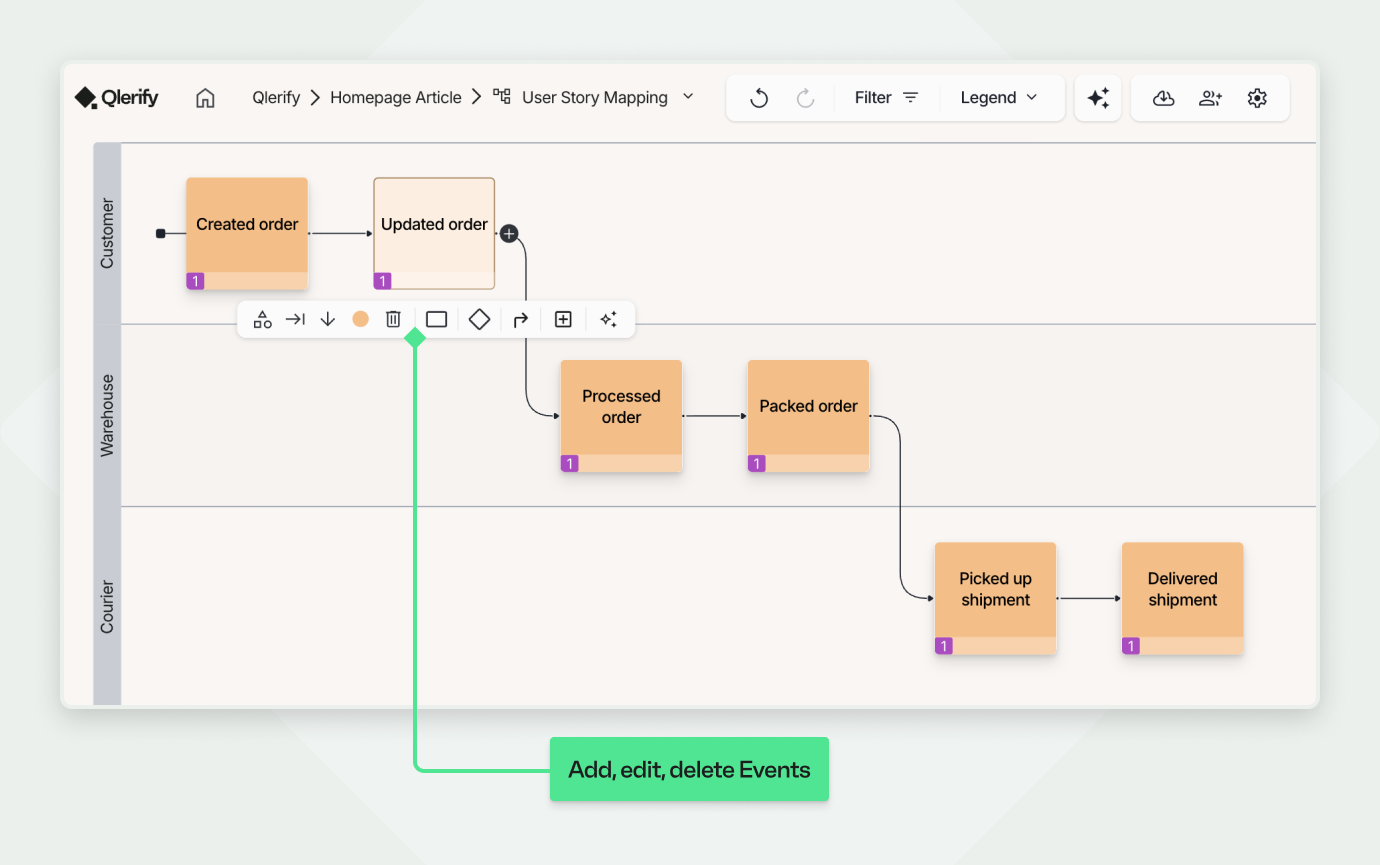Select the Warehouse swimlane label

107,415
